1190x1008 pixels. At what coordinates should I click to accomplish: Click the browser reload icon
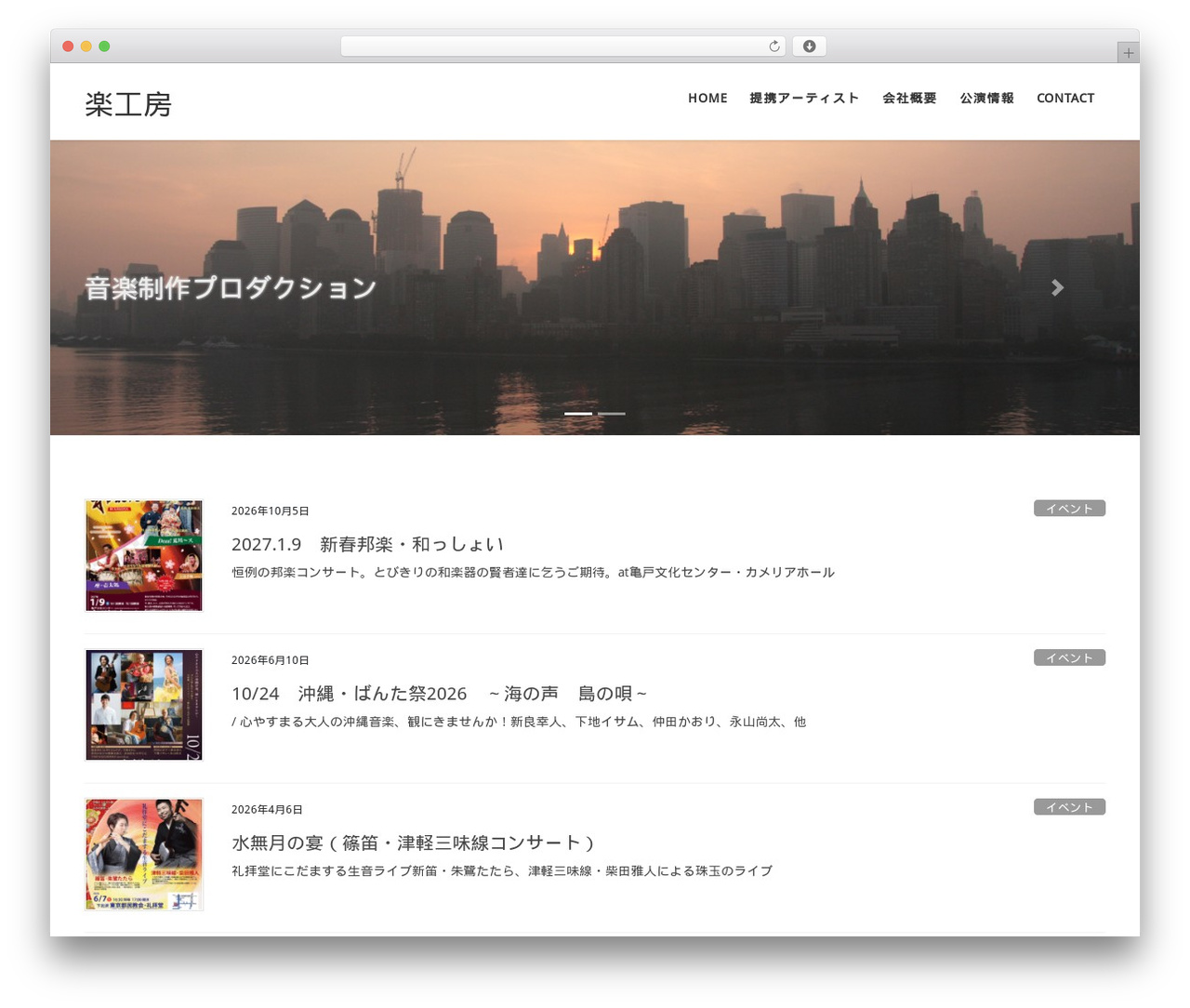(773, 46)
